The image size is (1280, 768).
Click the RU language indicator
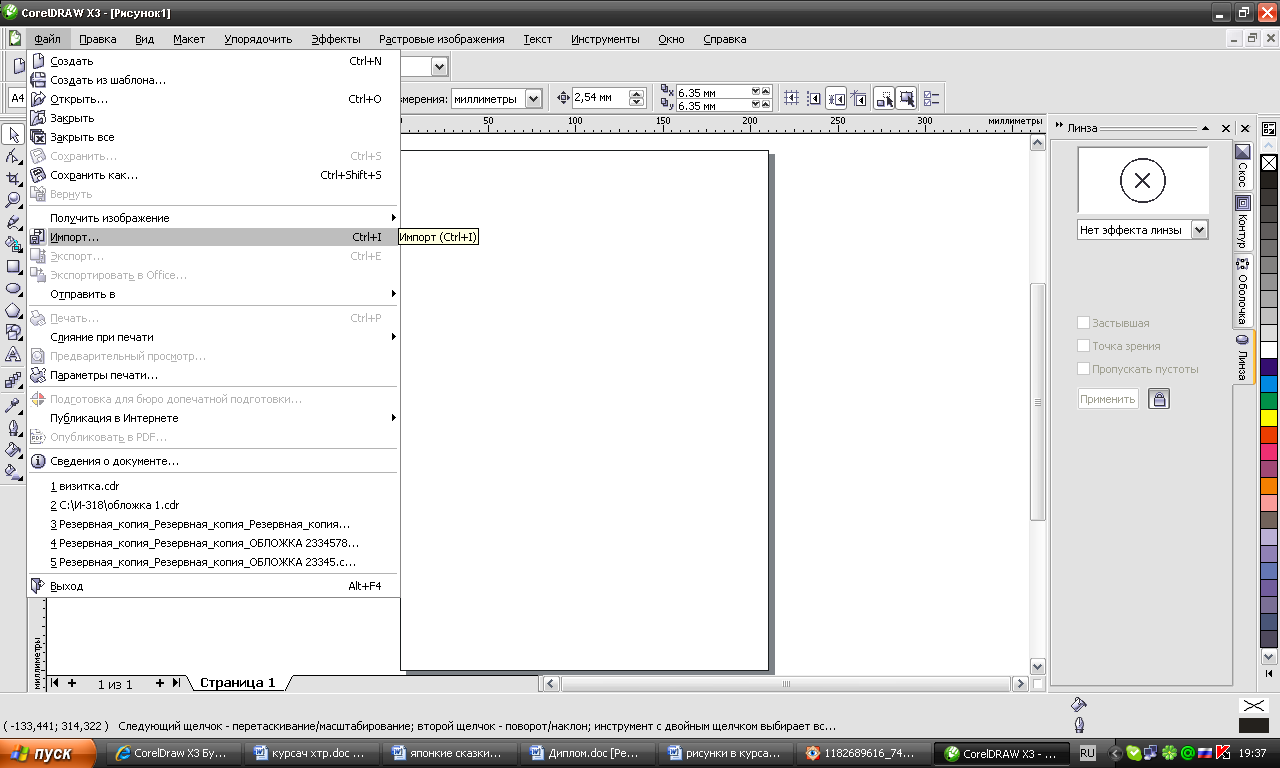coord(1087,753)
